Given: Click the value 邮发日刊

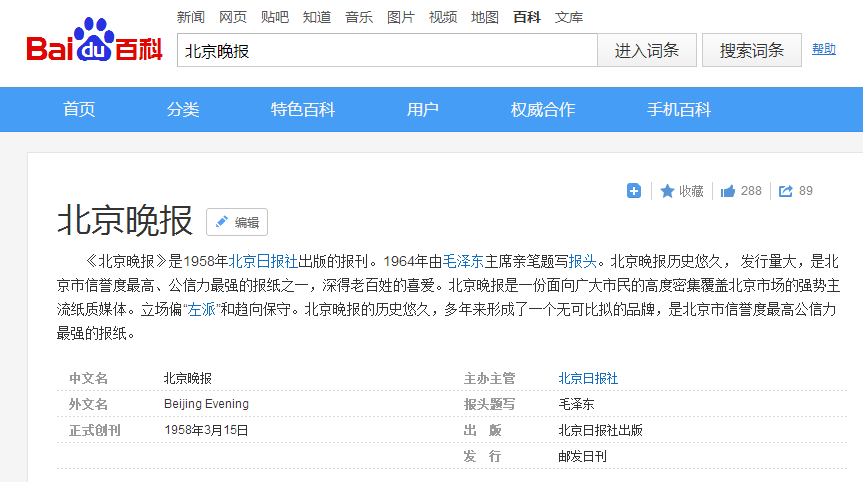Looking at the screenshot, I should [x=582, y=456].
